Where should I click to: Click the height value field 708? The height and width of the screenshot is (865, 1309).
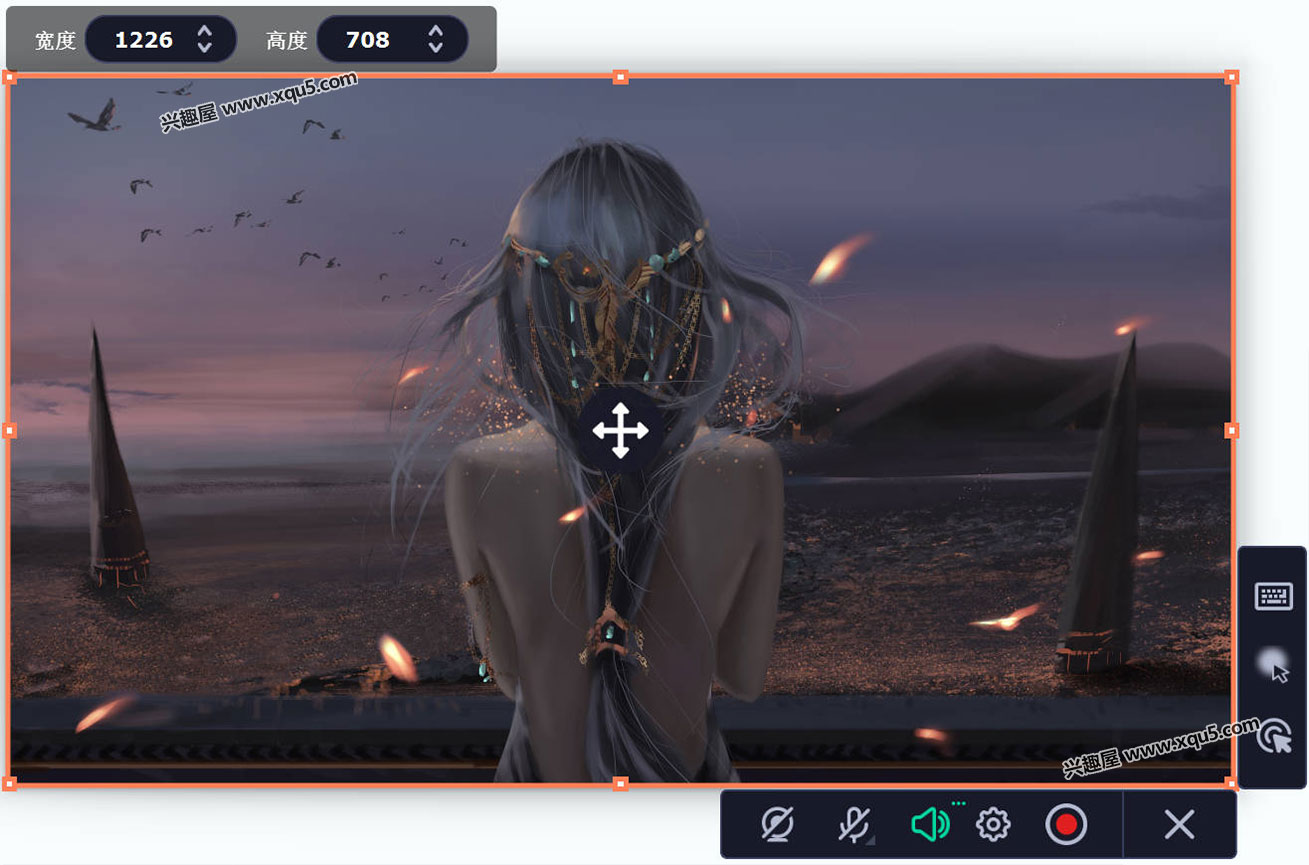click(368, 40)
